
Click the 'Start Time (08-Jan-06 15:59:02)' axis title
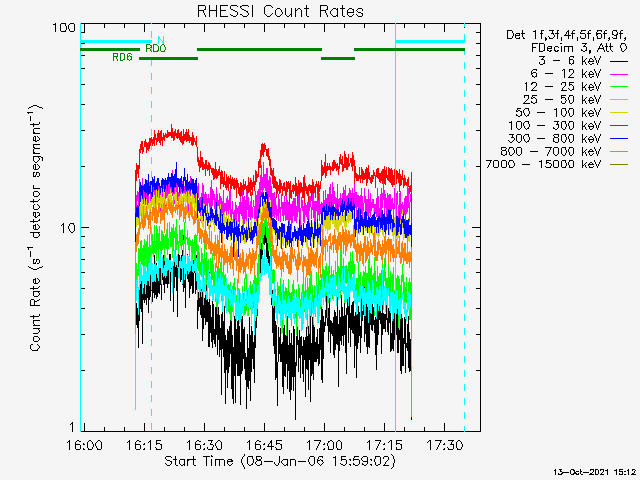280,461
